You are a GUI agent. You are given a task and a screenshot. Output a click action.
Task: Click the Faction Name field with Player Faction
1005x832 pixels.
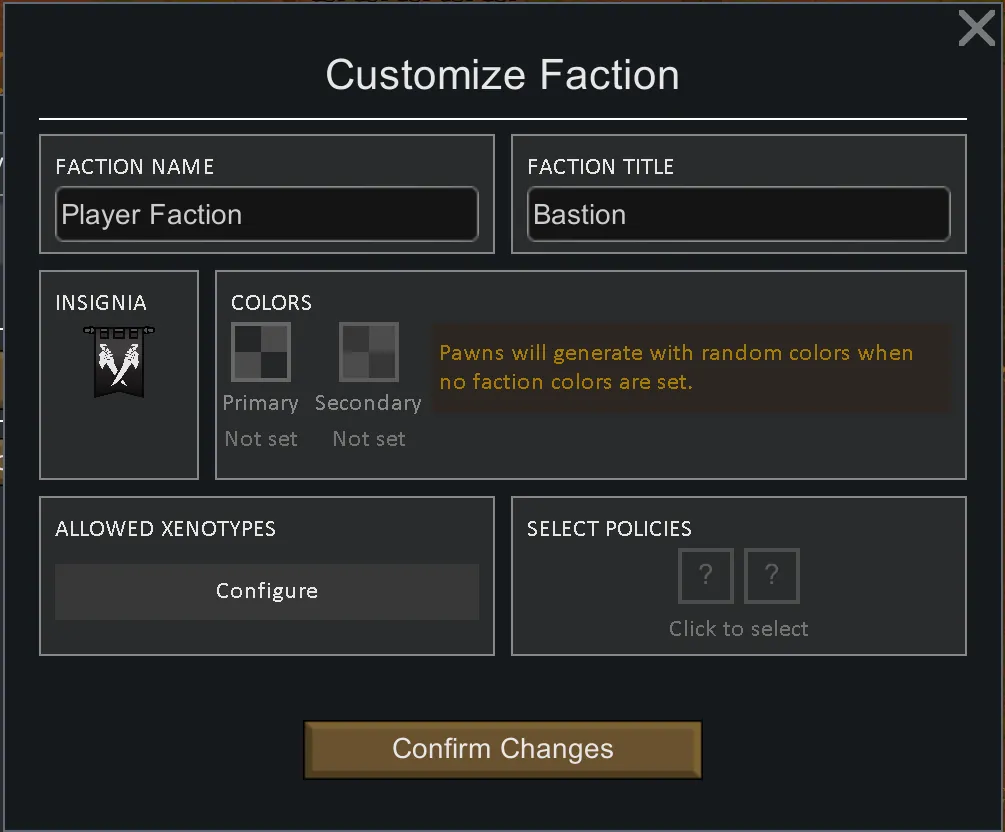[267, 214]
